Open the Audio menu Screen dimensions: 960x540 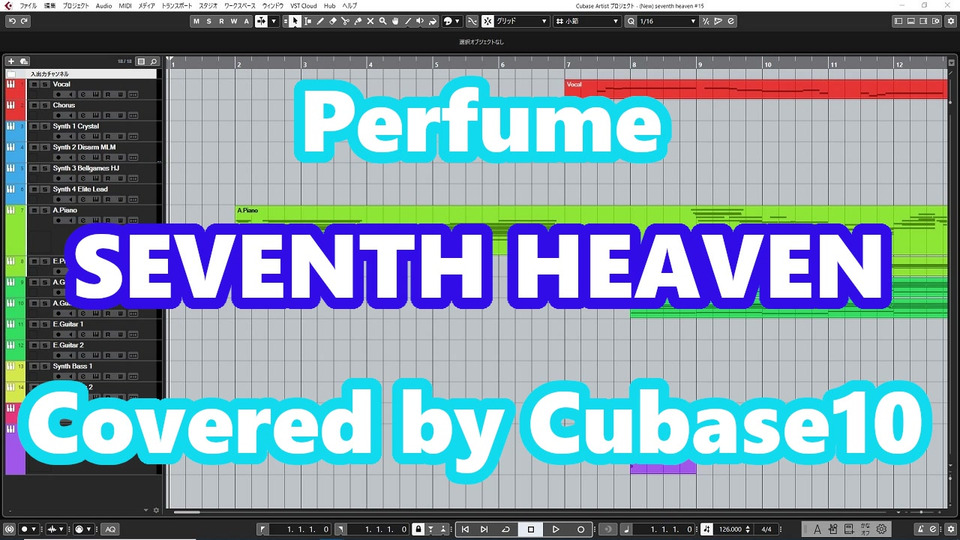click(x=103, y=6)
